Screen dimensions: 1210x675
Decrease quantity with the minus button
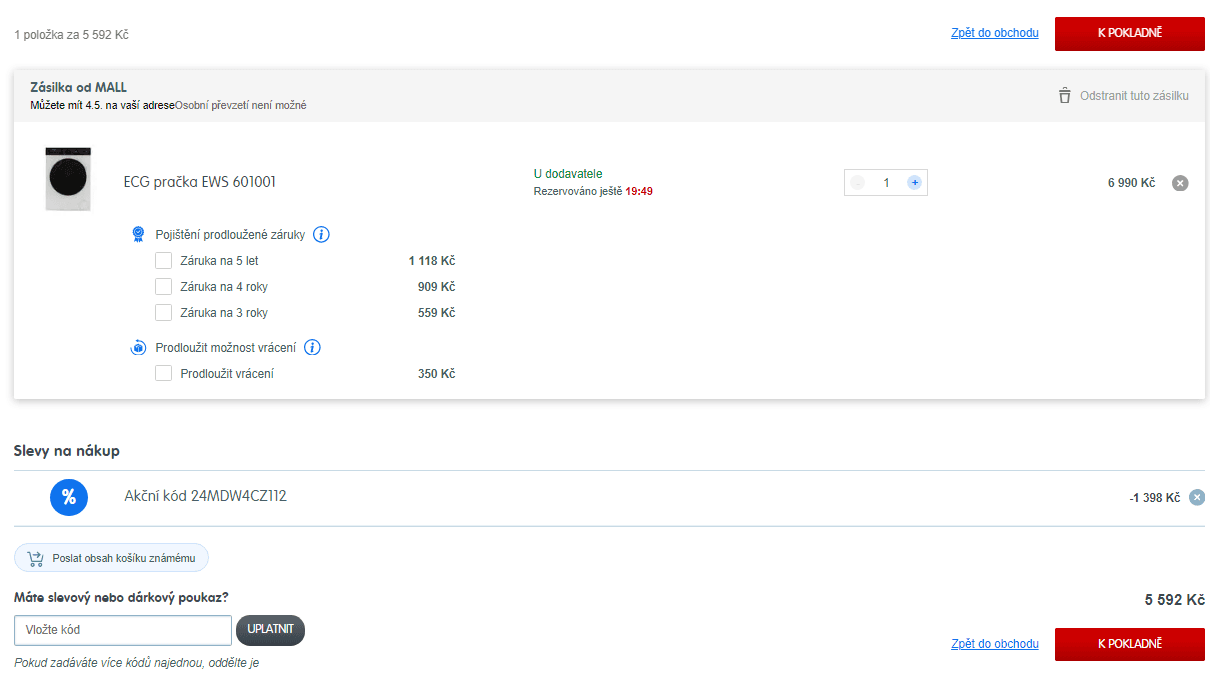(x=857, y=183)
